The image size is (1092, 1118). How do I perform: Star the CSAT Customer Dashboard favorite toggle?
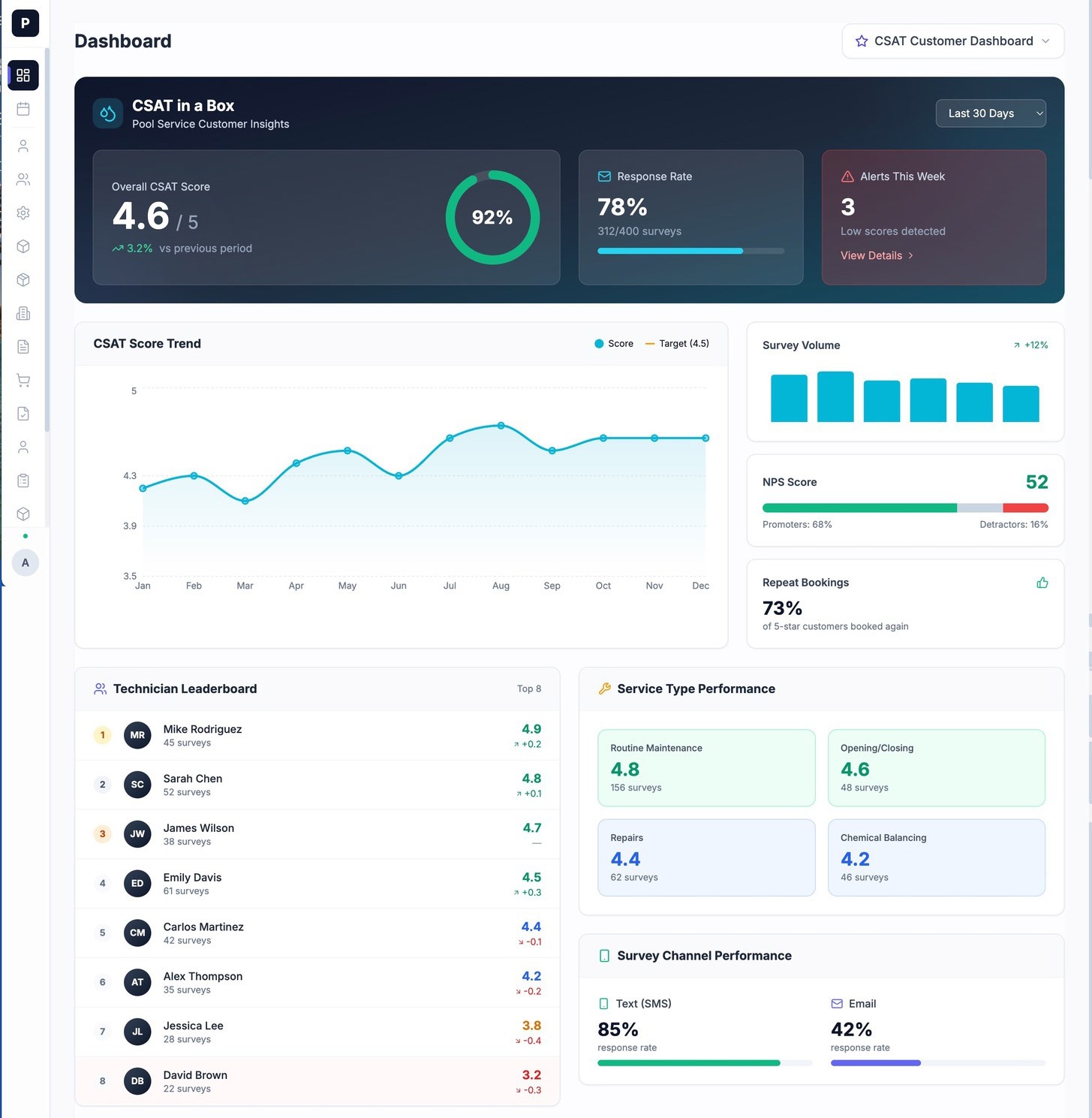[861, 41]
